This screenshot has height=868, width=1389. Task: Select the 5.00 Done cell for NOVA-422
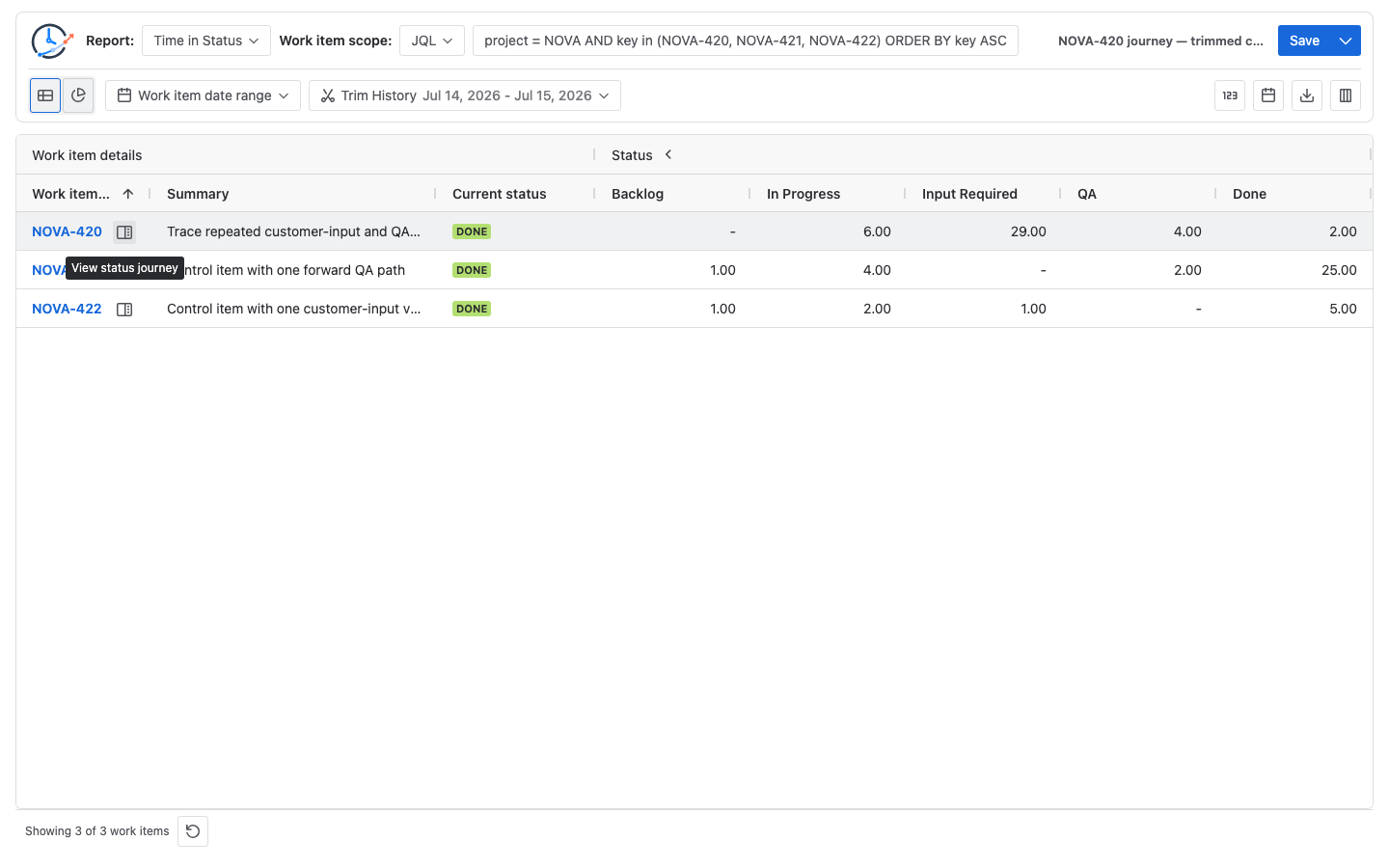tap(1294, 309)
